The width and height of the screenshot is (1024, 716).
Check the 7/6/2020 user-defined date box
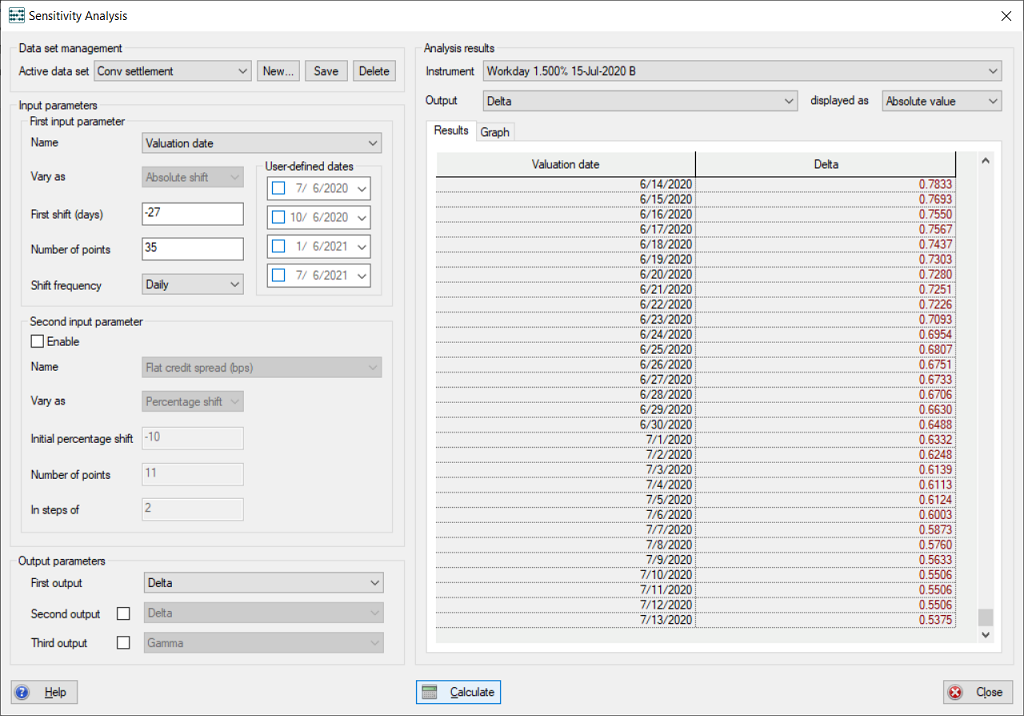pyautogui.click(x=278, y=188)
